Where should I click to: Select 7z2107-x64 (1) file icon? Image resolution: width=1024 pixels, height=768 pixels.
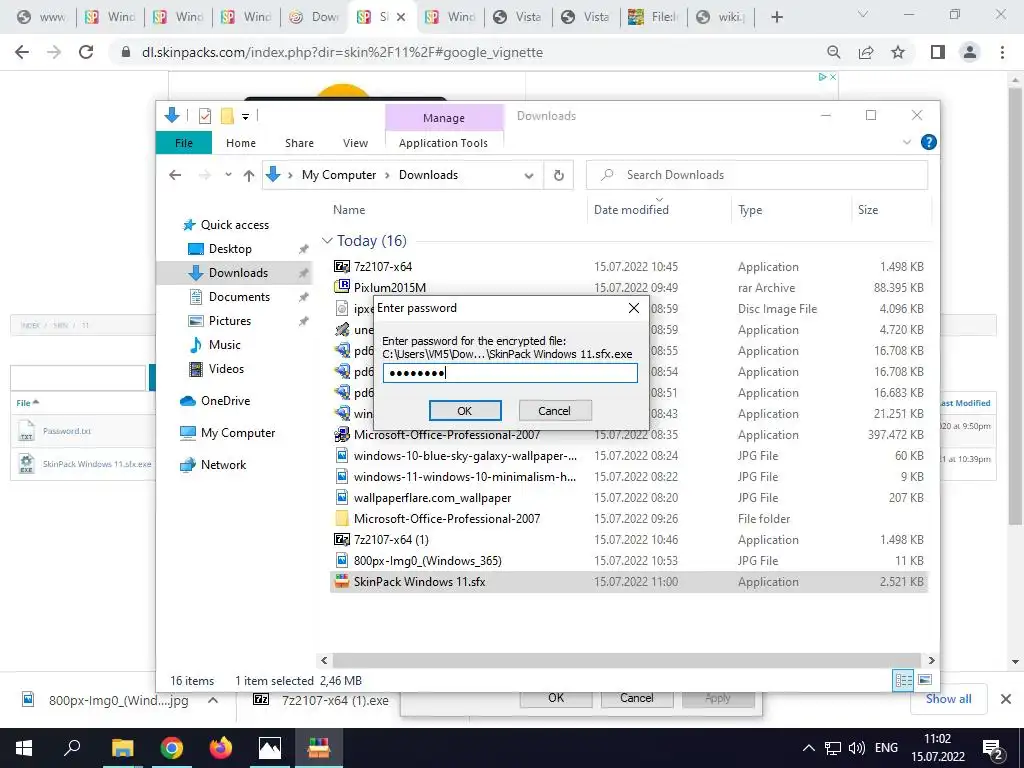click(x=342, y=539)
